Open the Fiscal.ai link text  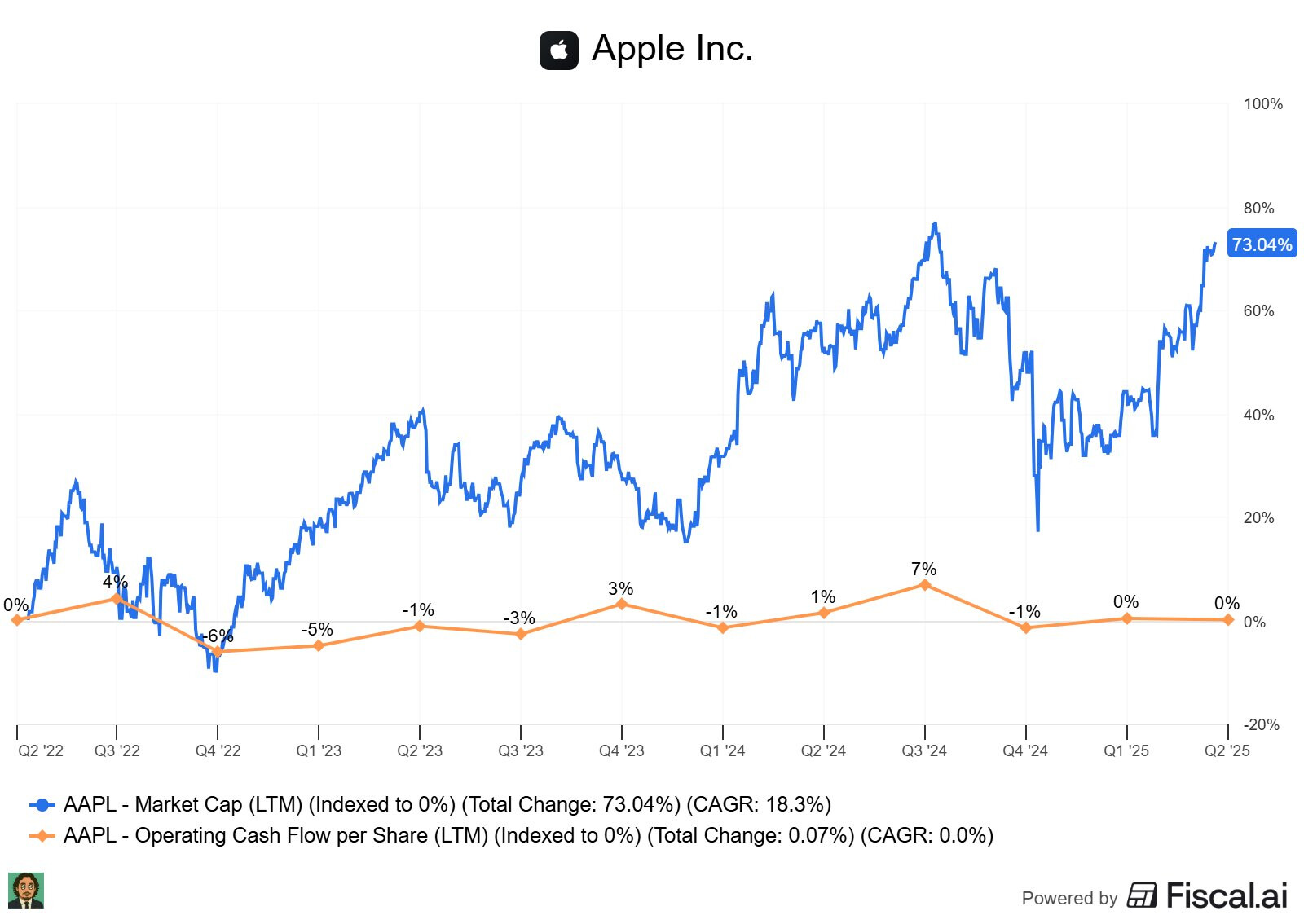click(x=1227, y=895)
